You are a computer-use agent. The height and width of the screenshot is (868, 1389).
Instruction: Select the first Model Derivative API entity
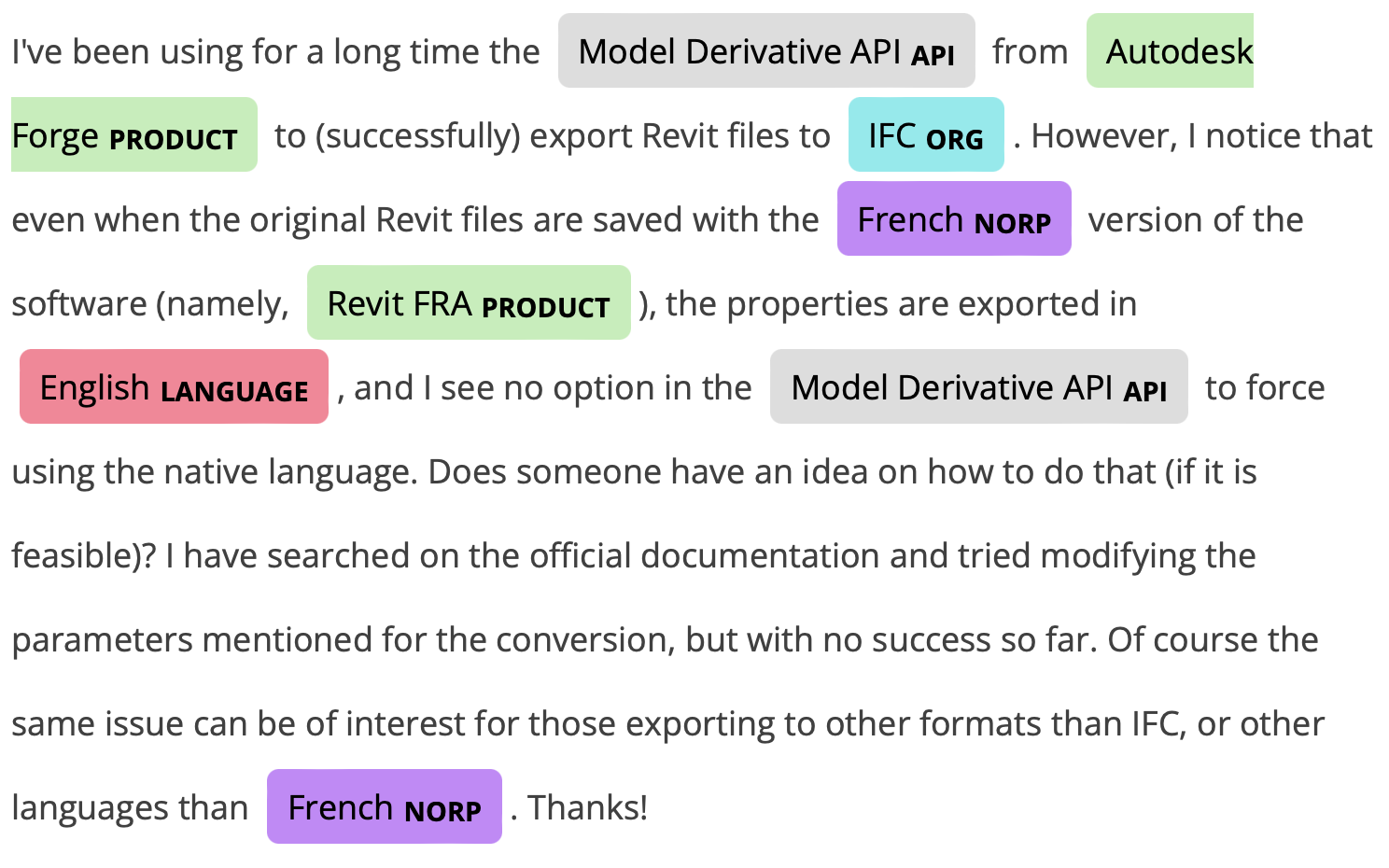pyautogui.click(x=767, y=51)
